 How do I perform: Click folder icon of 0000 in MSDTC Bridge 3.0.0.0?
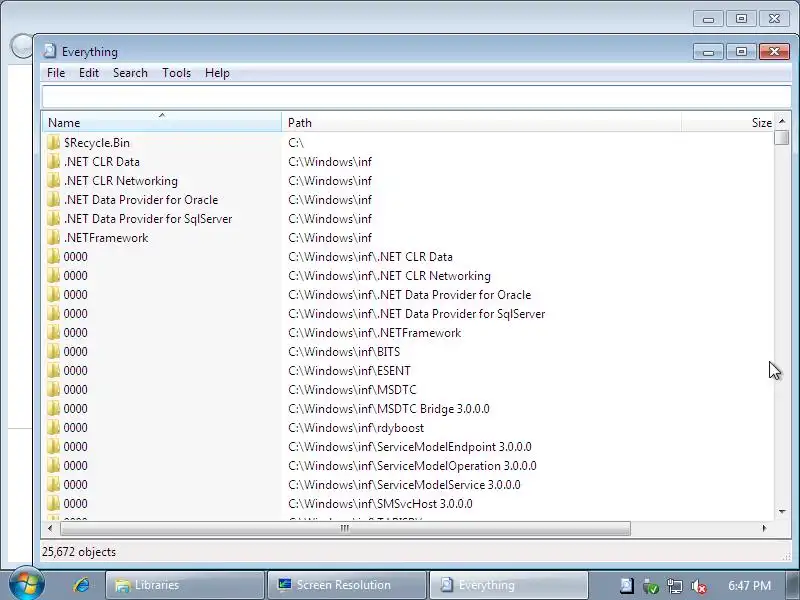coord(54,409)
